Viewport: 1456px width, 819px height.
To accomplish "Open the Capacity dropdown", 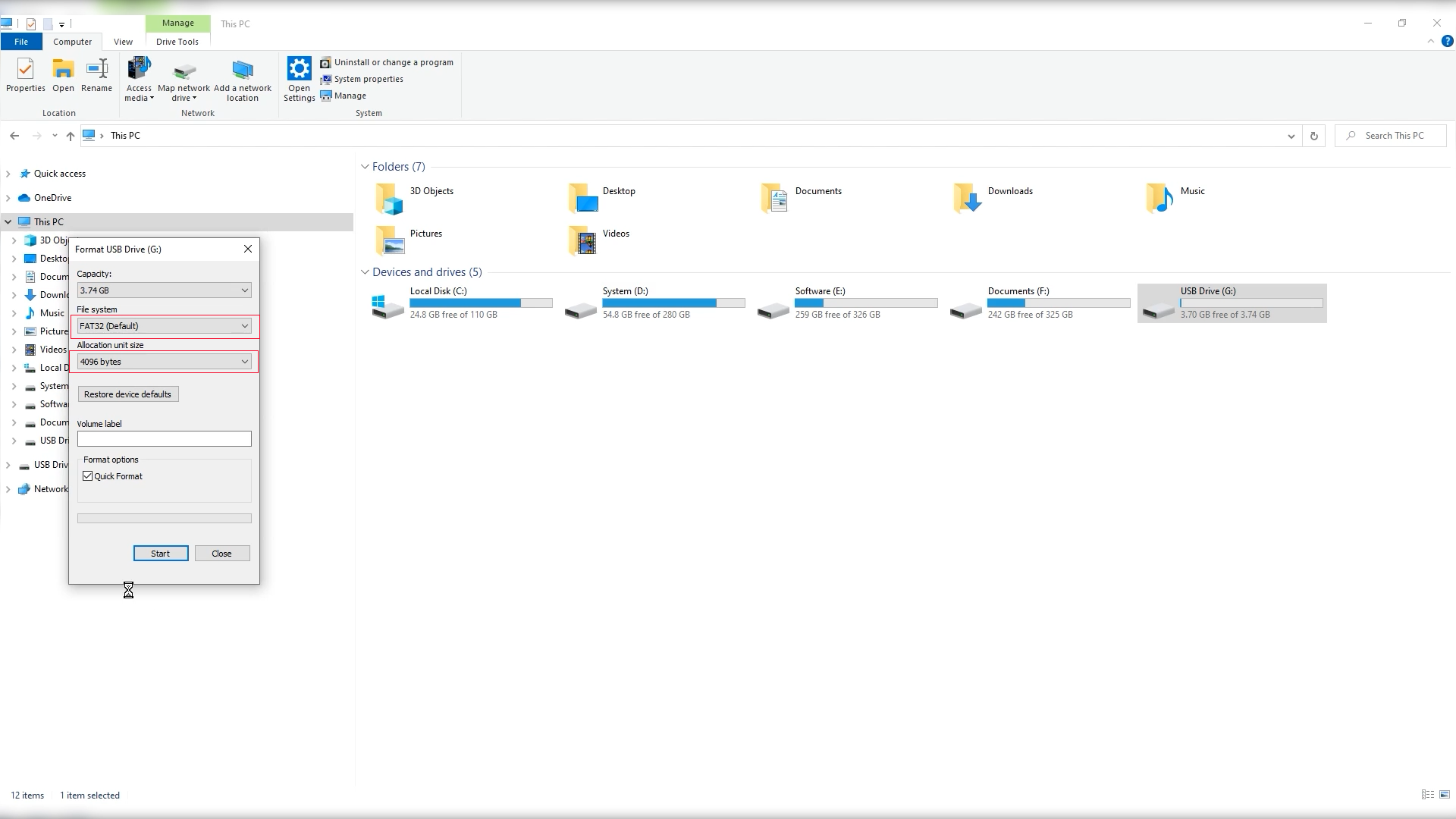I will (x=165, y=290).
